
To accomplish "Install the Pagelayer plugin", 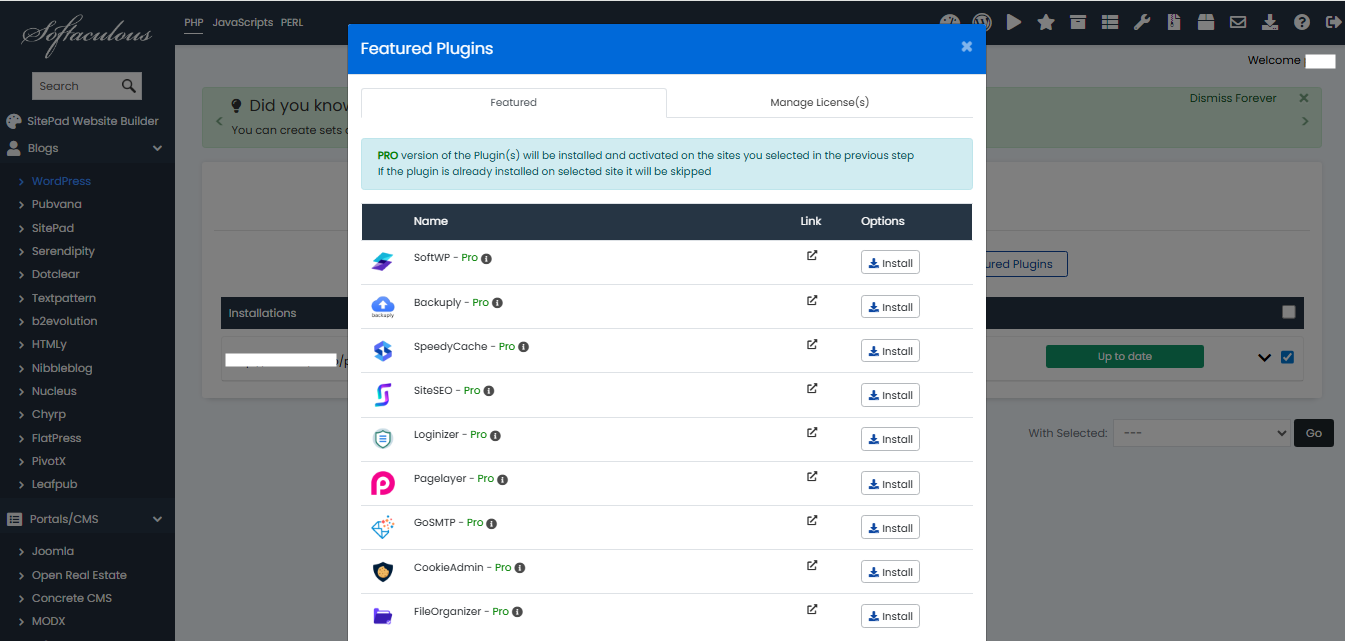I will 890,484.
